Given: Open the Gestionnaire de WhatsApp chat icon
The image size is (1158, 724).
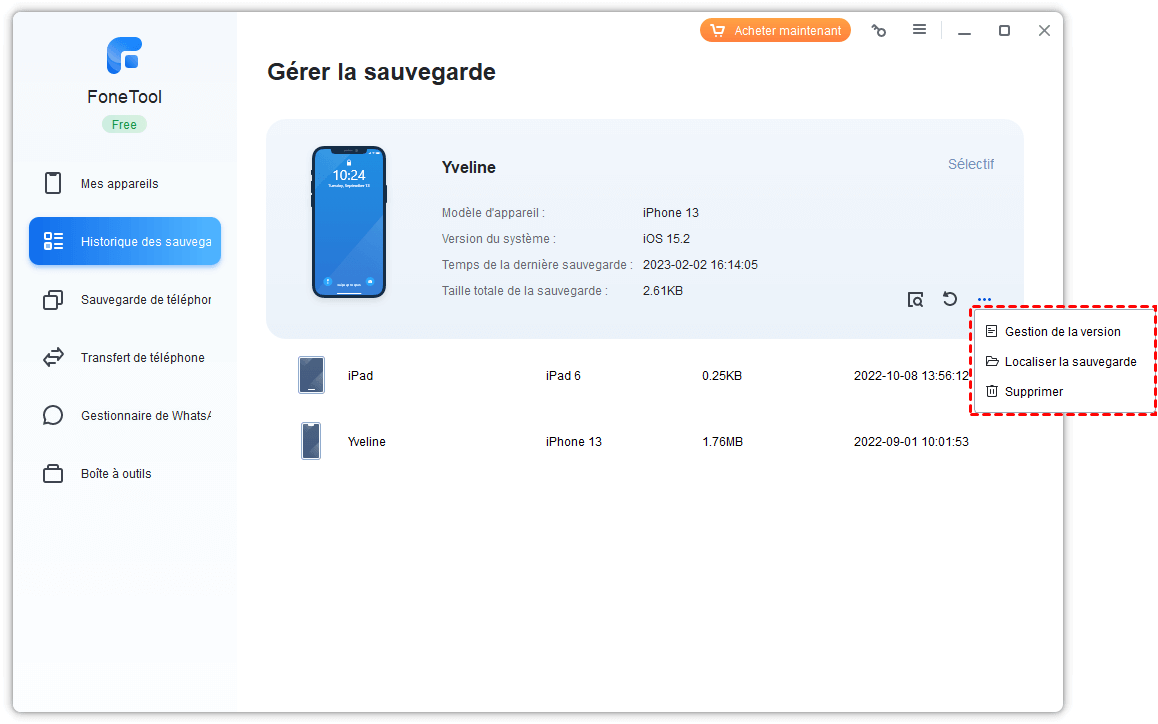Looking at the screenshot, I should coord(53,416).
